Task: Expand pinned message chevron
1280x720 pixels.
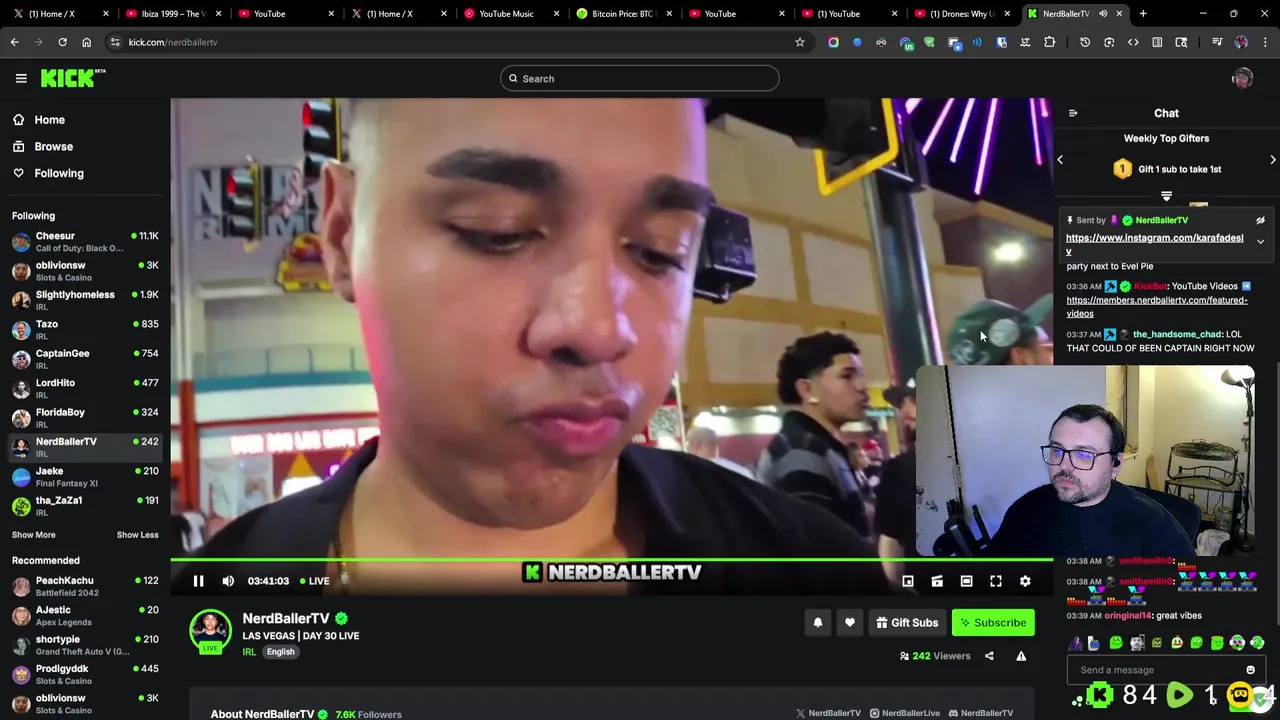Action: point(1260,242)
